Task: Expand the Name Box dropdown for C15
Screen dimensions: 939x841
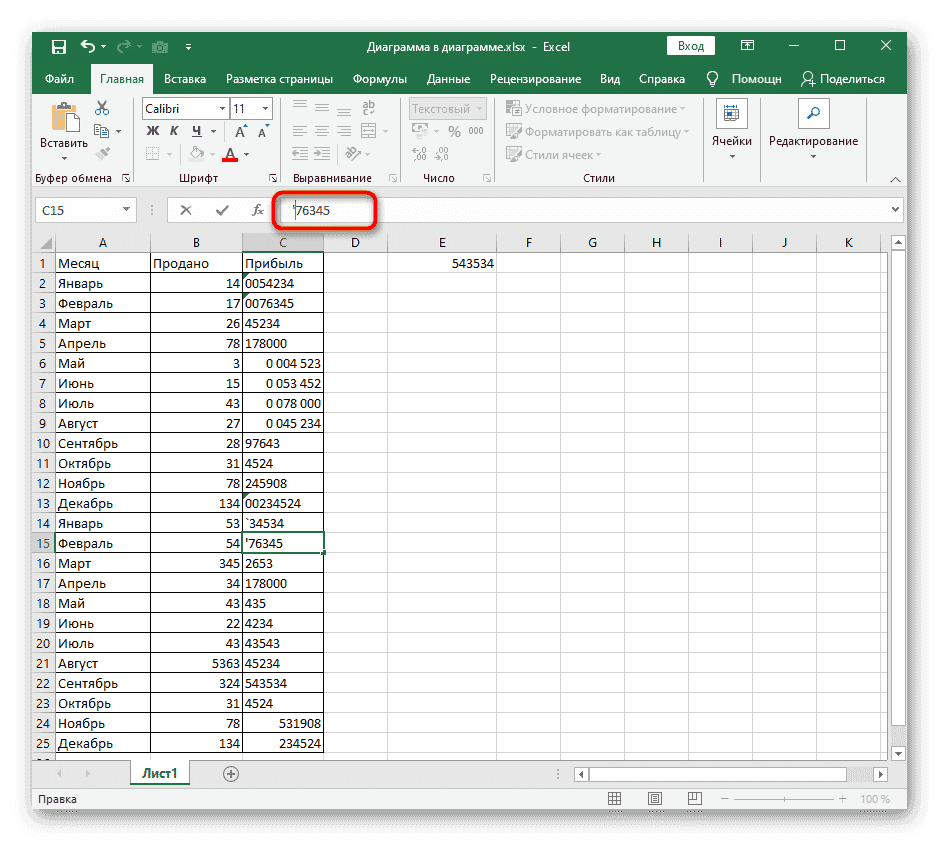Action: (126, 210)
